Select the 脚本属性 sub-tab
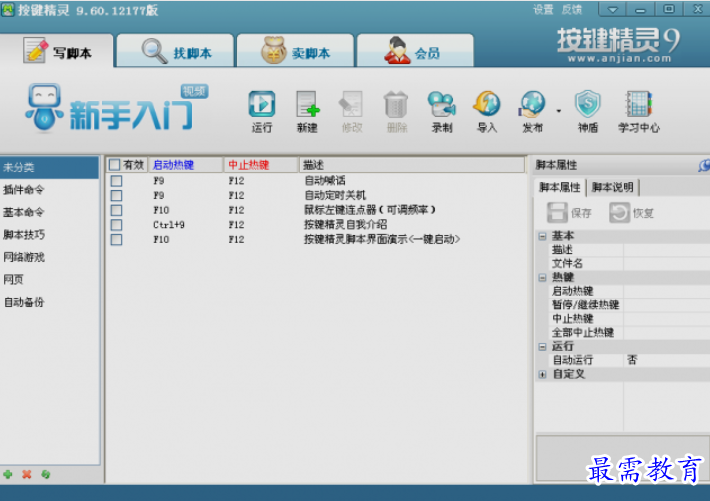The image size is (710, 501). [x=560, y=187]
